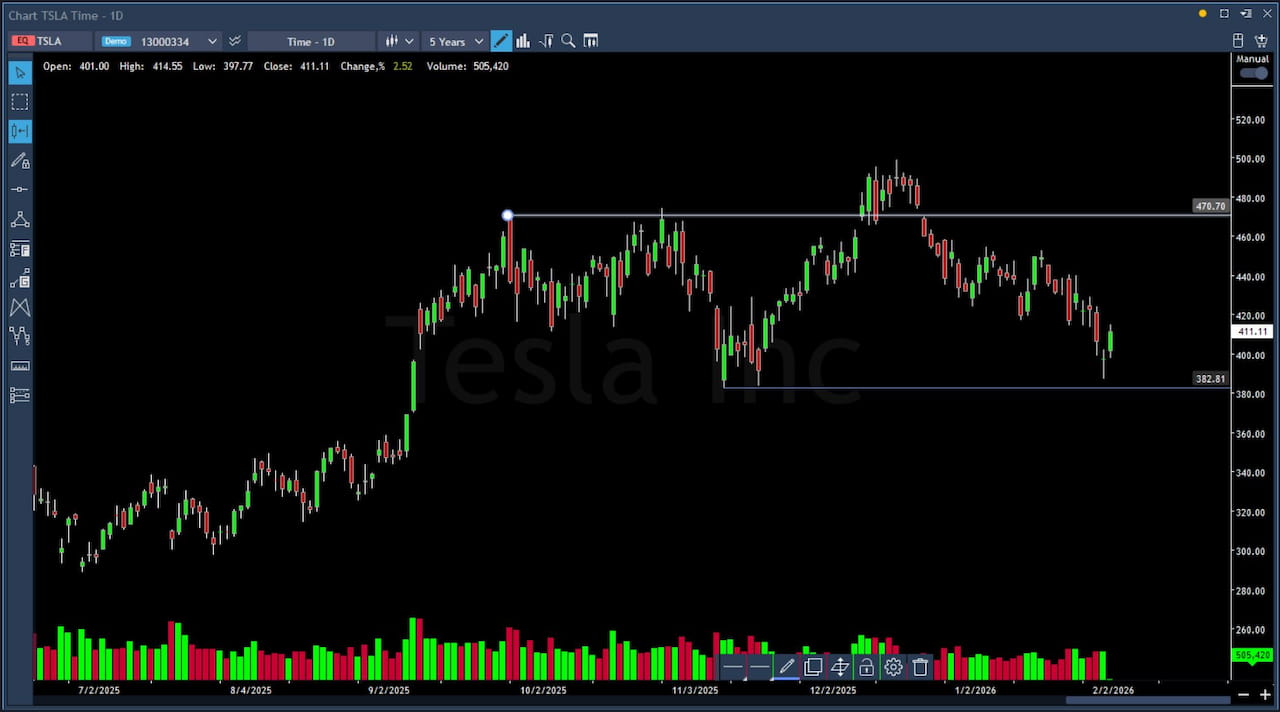Open the Elliott wave drawing tool
The height and width of the screenshot is (712, 1280).
(x=20, y=336)
